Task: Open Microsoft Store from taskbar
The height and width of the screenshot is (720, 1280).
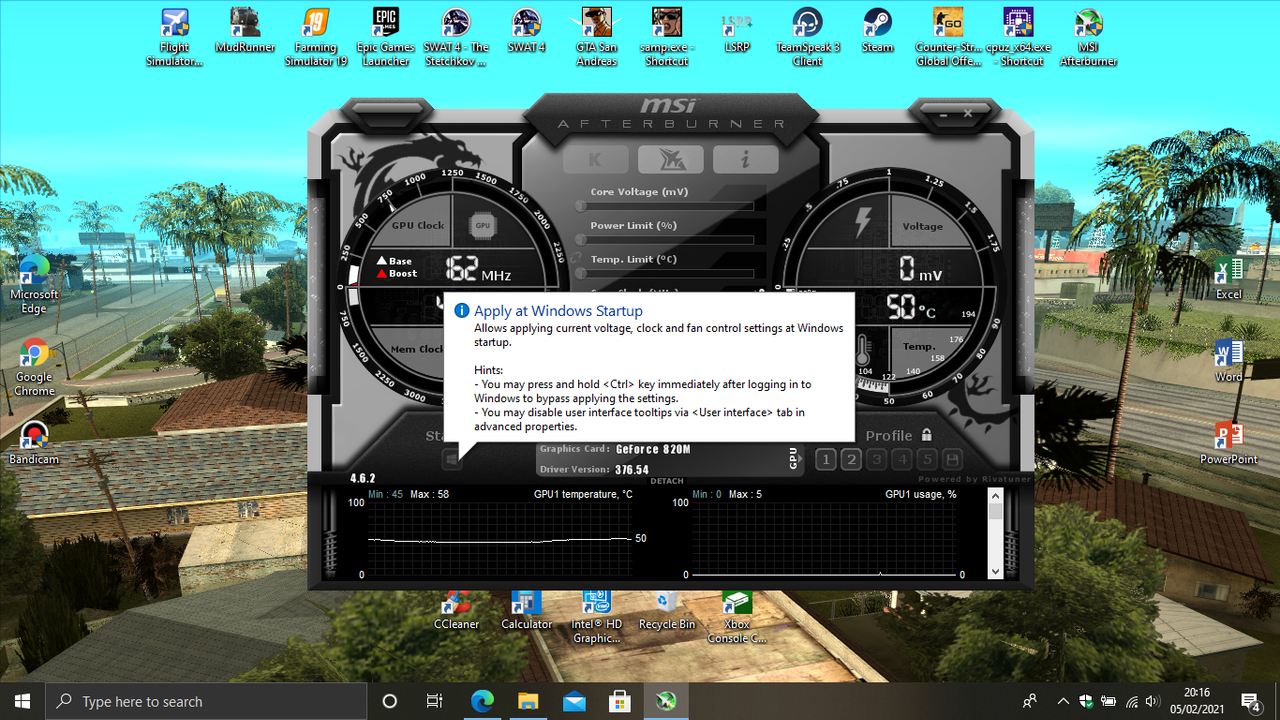Action: point(619,701)
